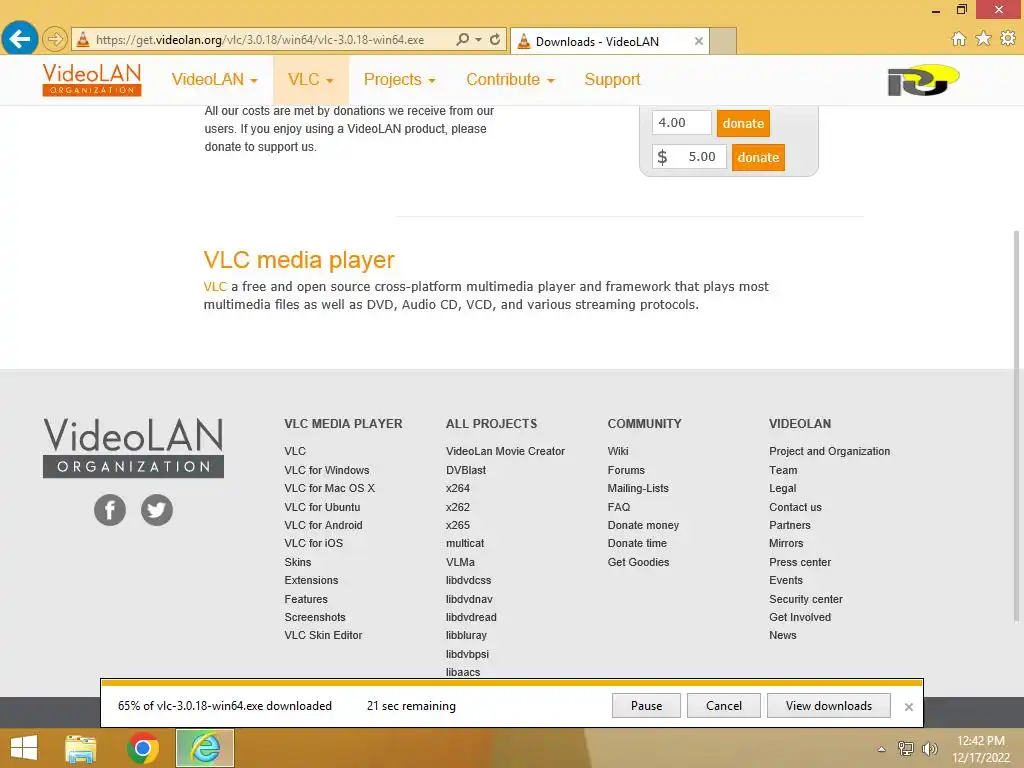Screen dimensions: 1024x768
Task: Click the browser forward arrow button
Action: pos(55,39)
